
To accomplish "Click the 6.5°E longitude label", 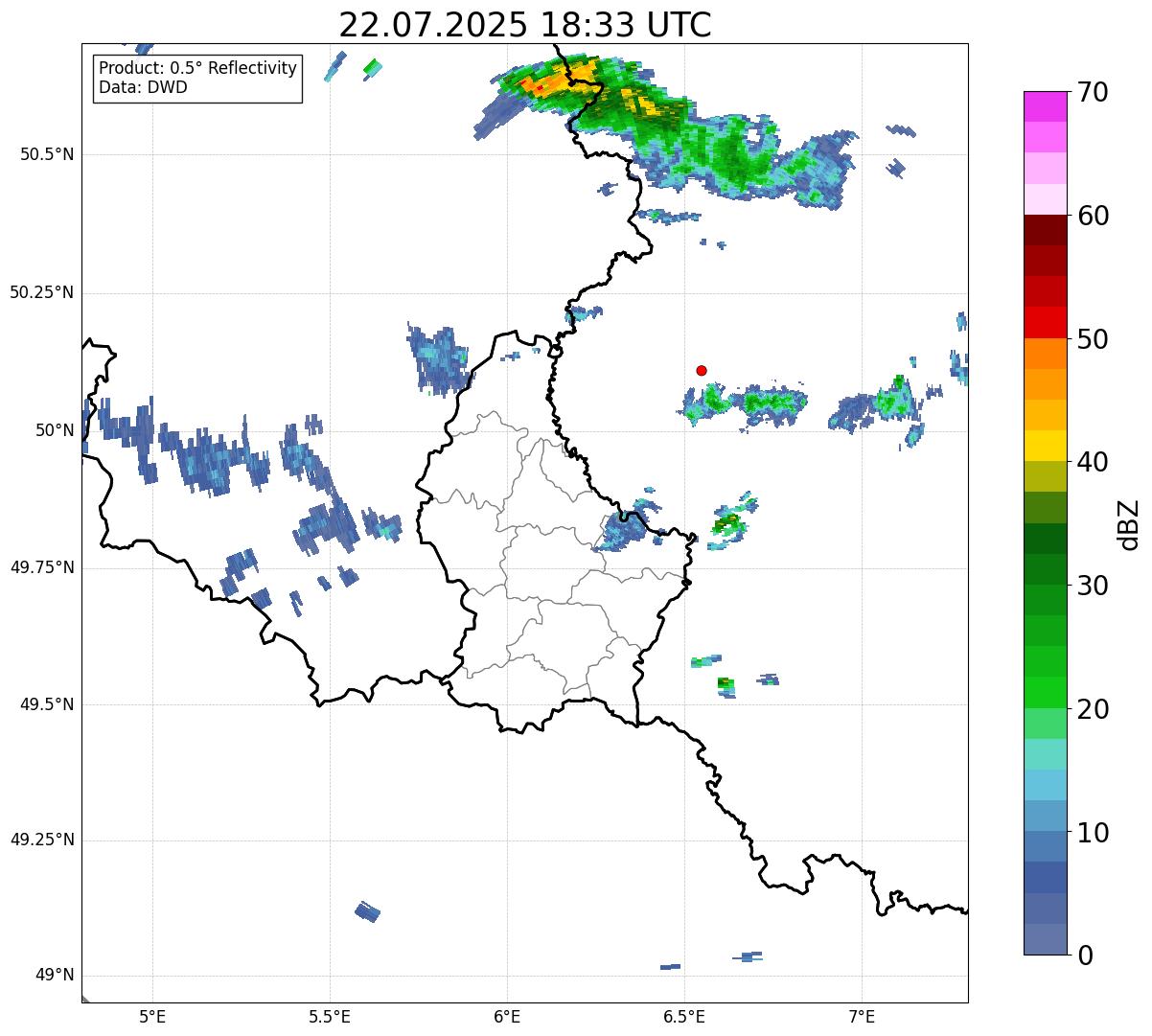I will [x=684, y=1016].
